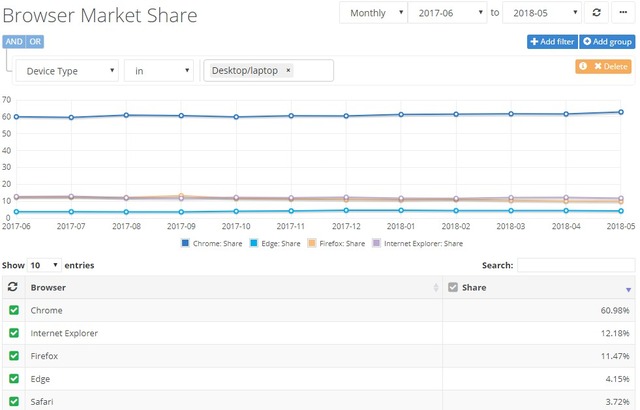Open the show entries count dropdown
640x410 pixels.
point(43,265)
